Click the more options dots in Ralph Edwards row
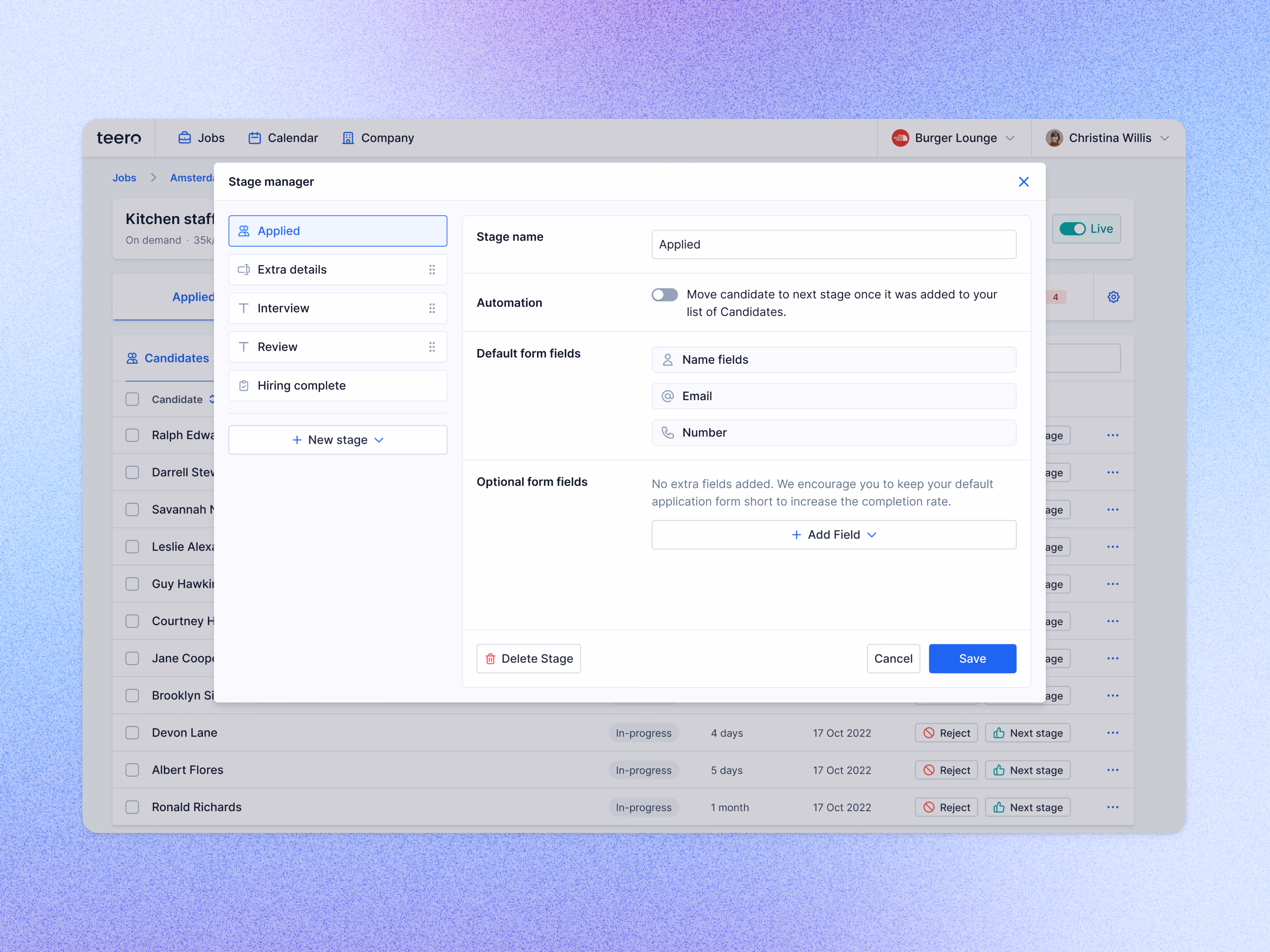The height and width of the screenshot is (952, 1270). tap(1113, 435)
